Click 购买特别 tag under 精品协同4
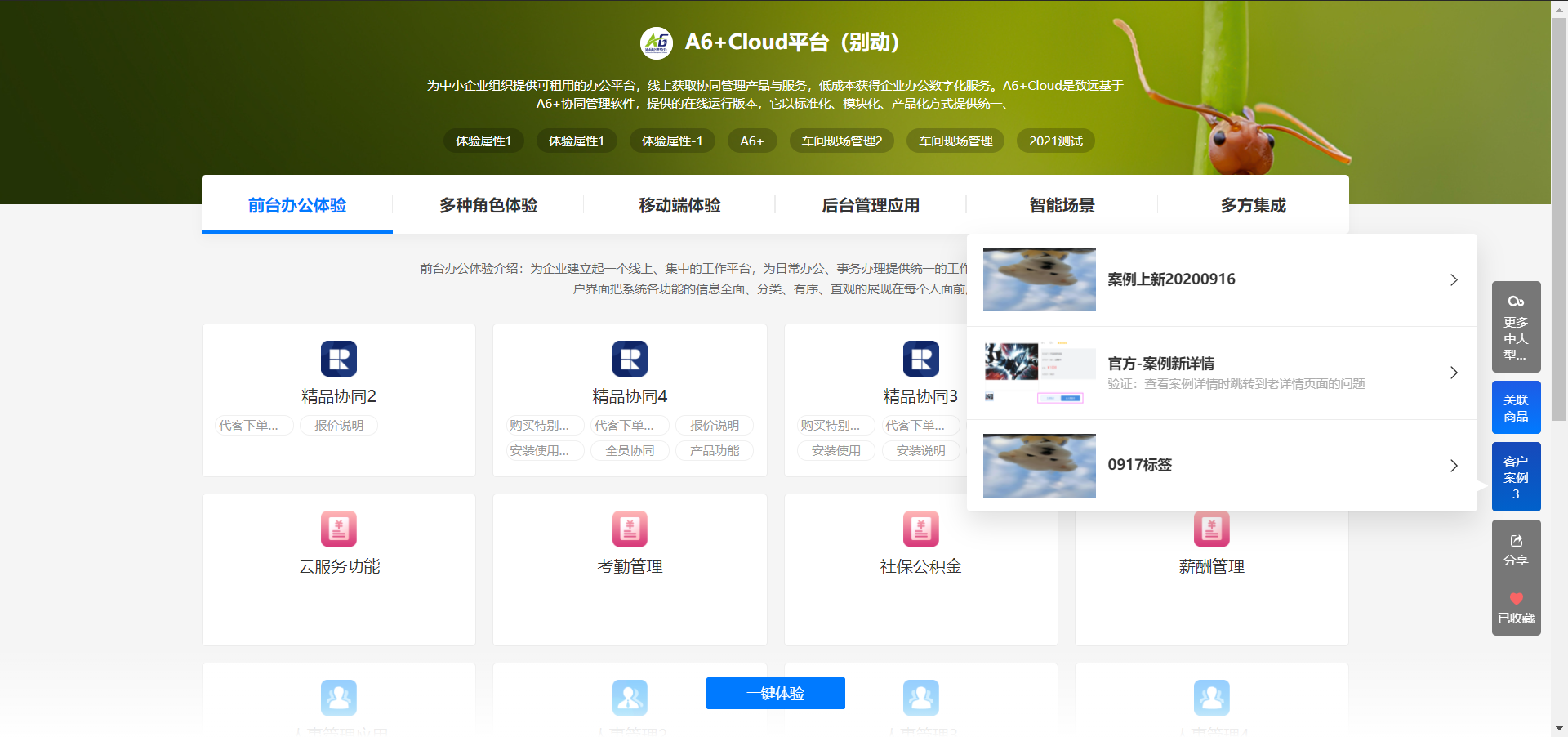The width and height of the screenshot is (1568, 737). point(545,426)
